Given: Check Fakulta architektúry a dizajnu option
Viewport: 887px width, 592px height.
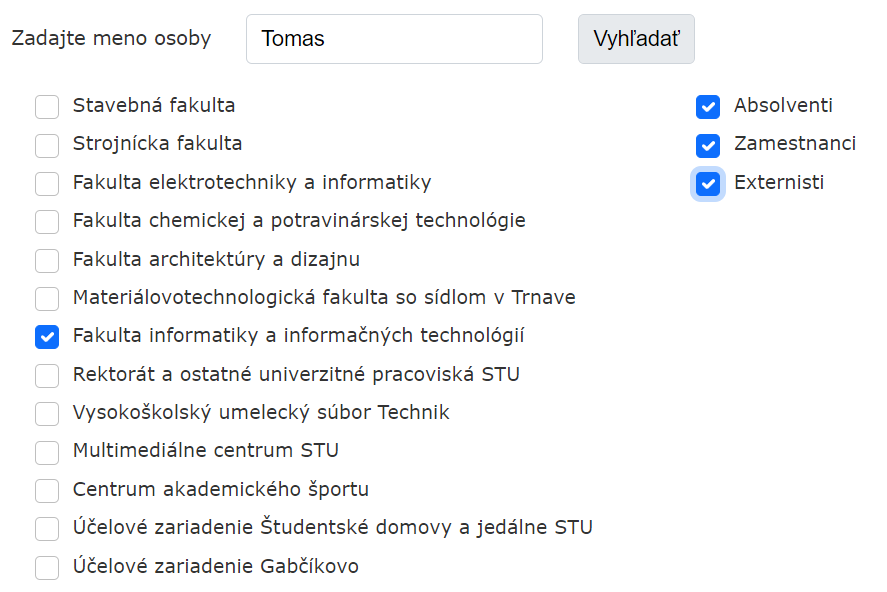Looking at the screenshot, I should tap(47, 261).
